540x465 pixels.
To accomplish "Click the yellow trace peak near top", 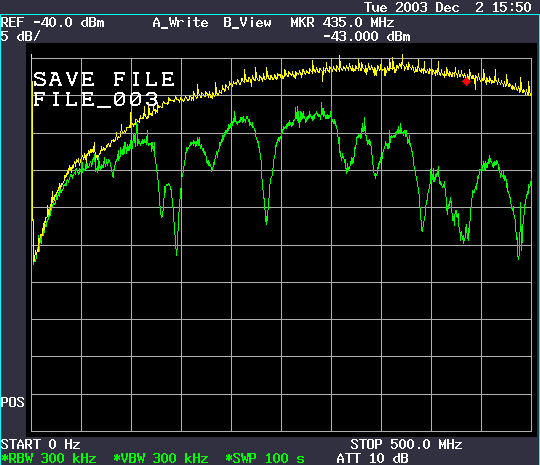I will tap(402, 59).
